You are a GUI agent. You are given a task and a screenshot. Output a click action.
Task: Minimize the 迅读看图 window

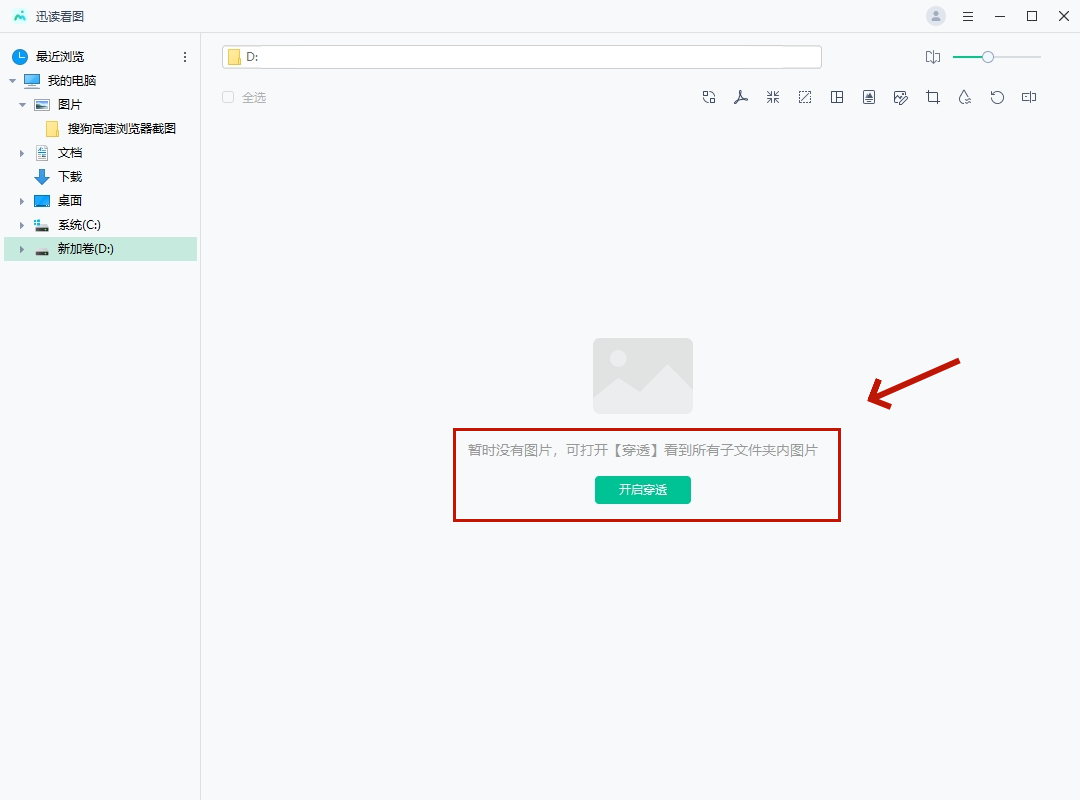point(1000,17)
